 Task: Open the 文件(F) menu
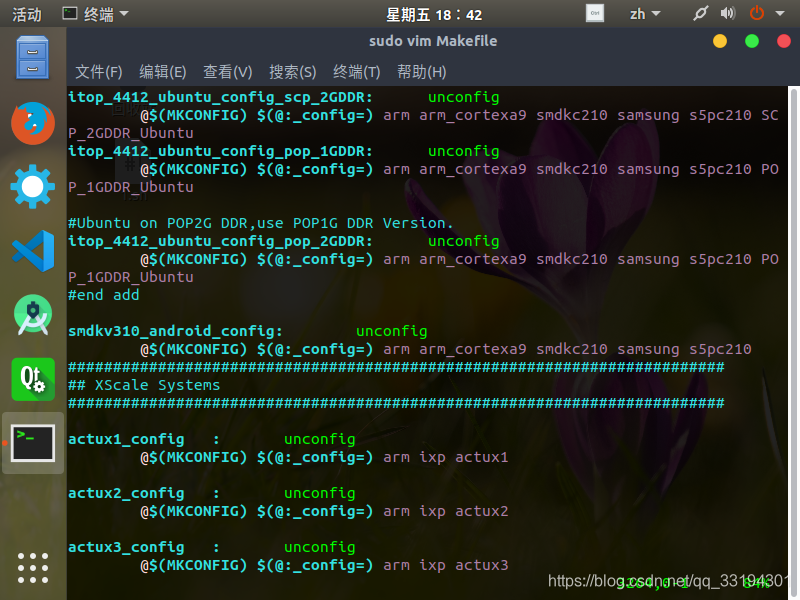[98, 72]
